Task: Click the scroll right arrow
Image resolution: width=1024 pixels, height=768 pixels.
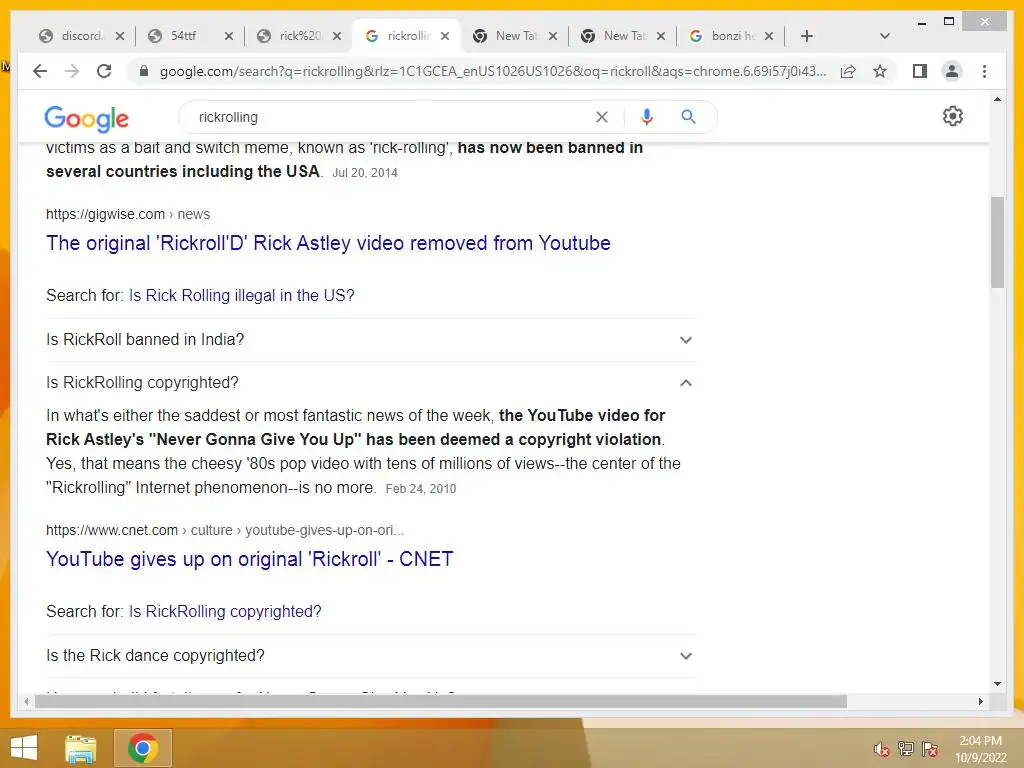Action: click(980, 701)
